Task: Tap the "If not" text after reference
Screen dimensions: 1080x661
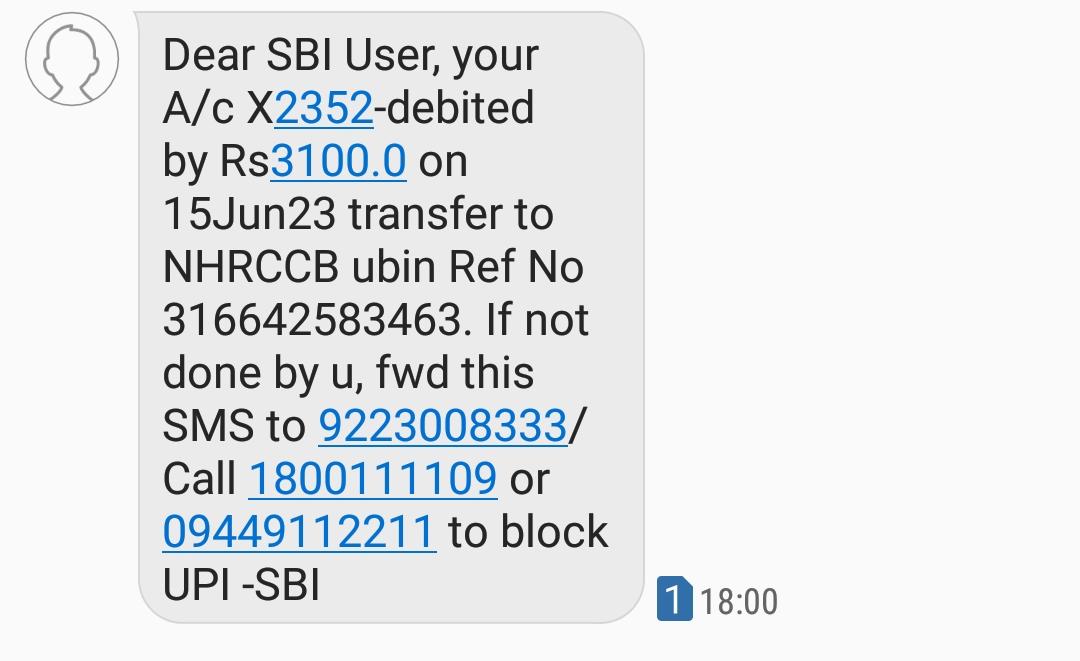Action: (537, 320)
